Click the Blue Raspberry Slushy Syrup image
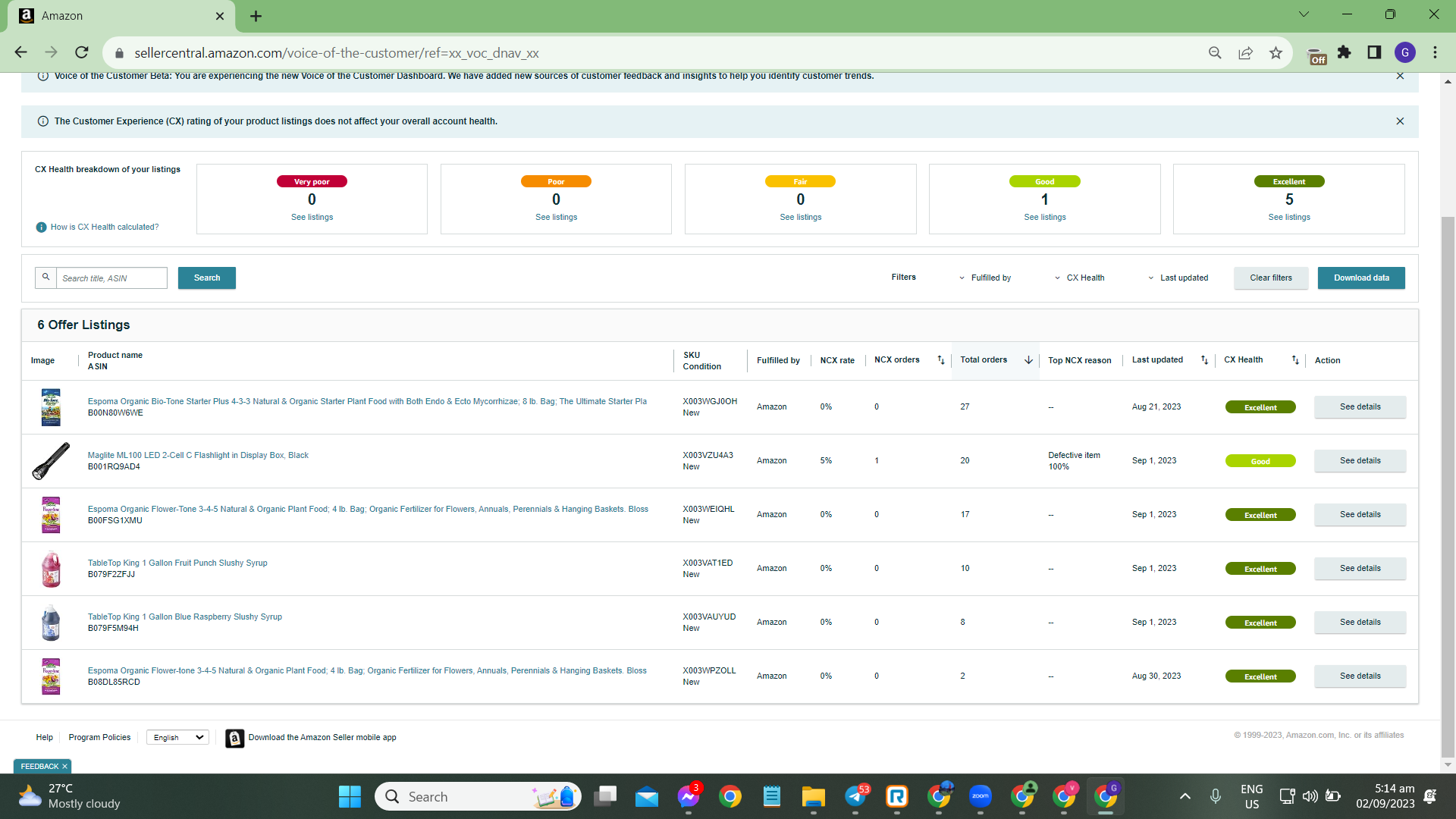Viewport: 1456px width, 819px height. click(x=51, y=623)
